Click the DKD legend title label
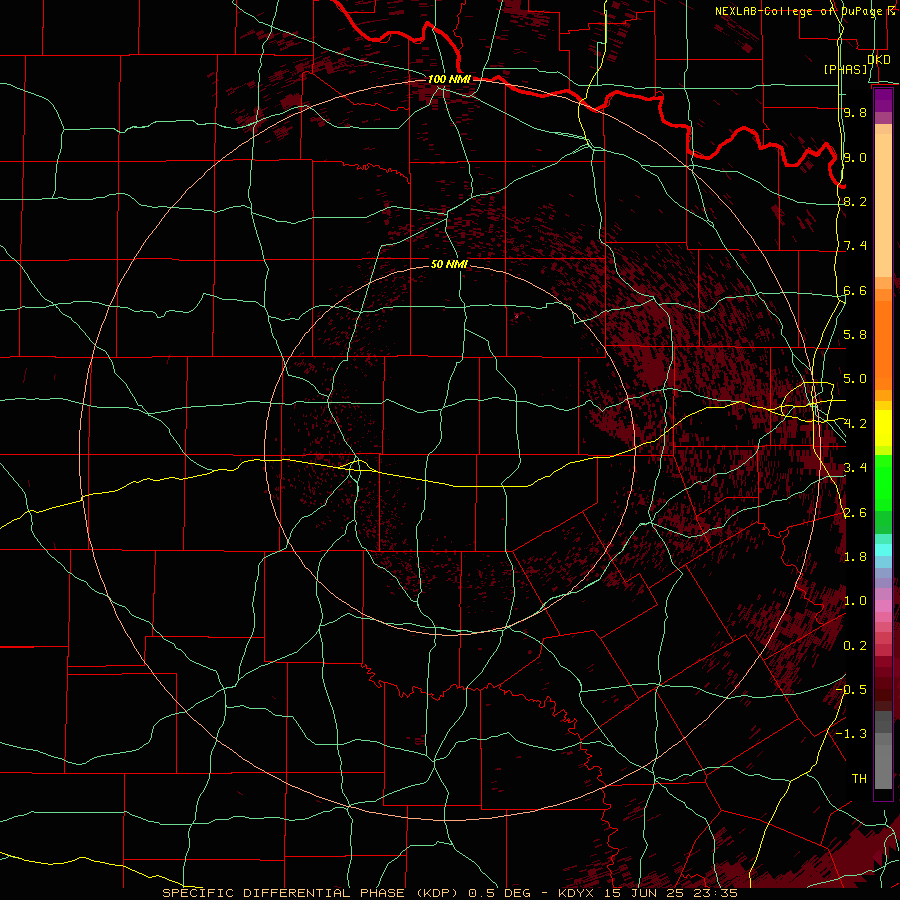Screen dimensions: 900x900 [879, 60]
